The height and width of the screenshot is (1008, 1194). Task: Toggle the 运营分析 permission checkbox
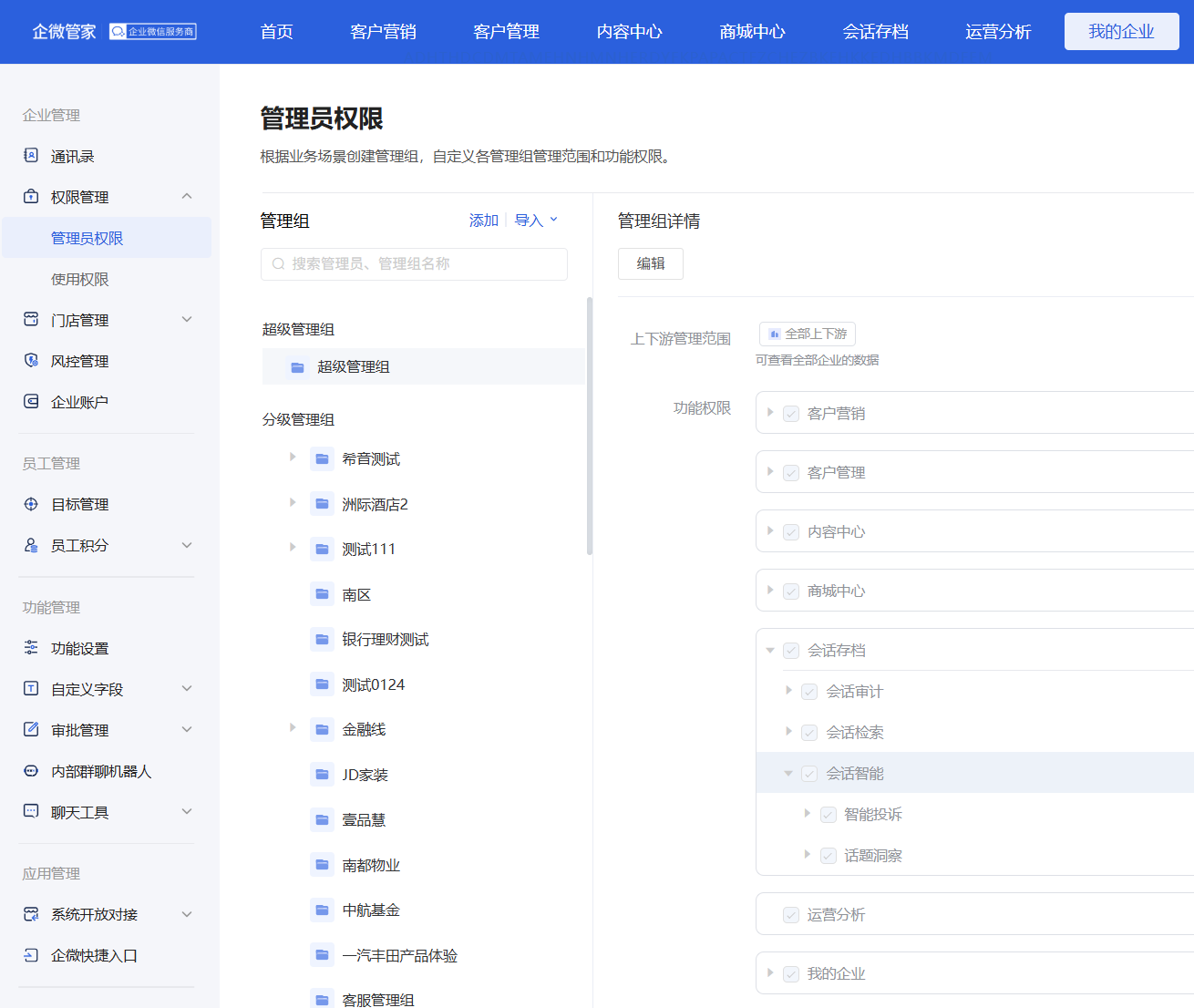click(791, 915)
